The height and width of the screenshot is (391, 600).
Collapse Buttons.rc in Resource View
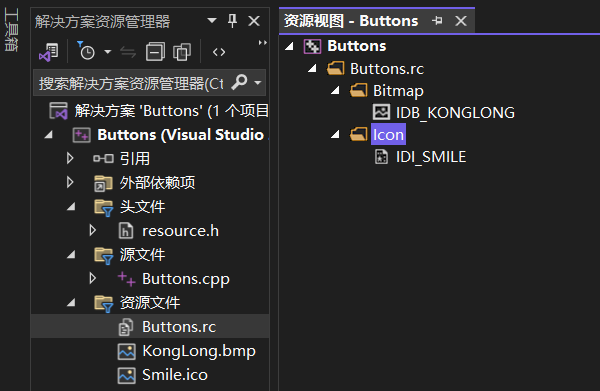(x=313, y=68)
